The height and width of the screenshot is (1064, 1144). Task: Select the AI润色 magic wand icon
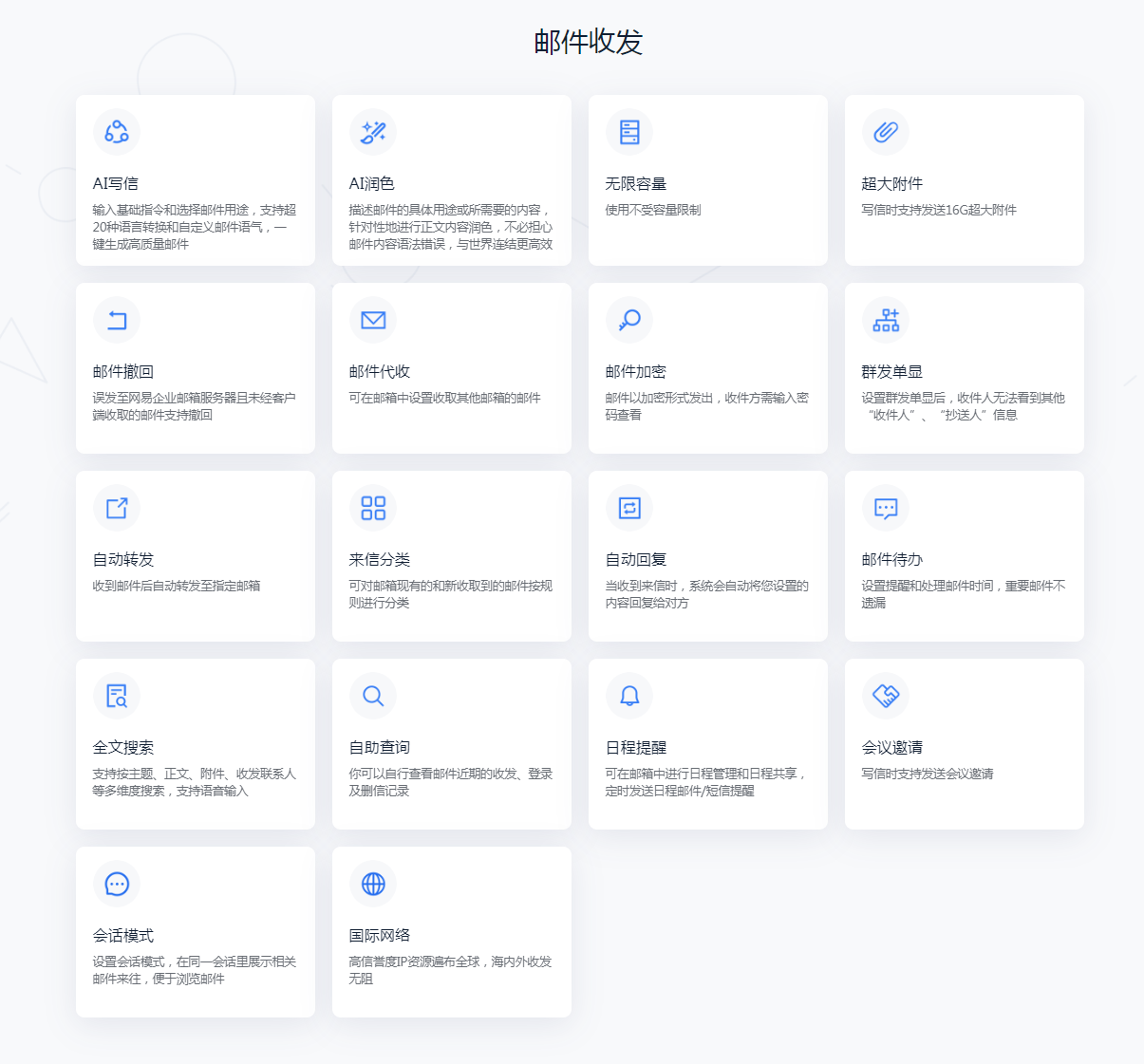pos(373,132)
